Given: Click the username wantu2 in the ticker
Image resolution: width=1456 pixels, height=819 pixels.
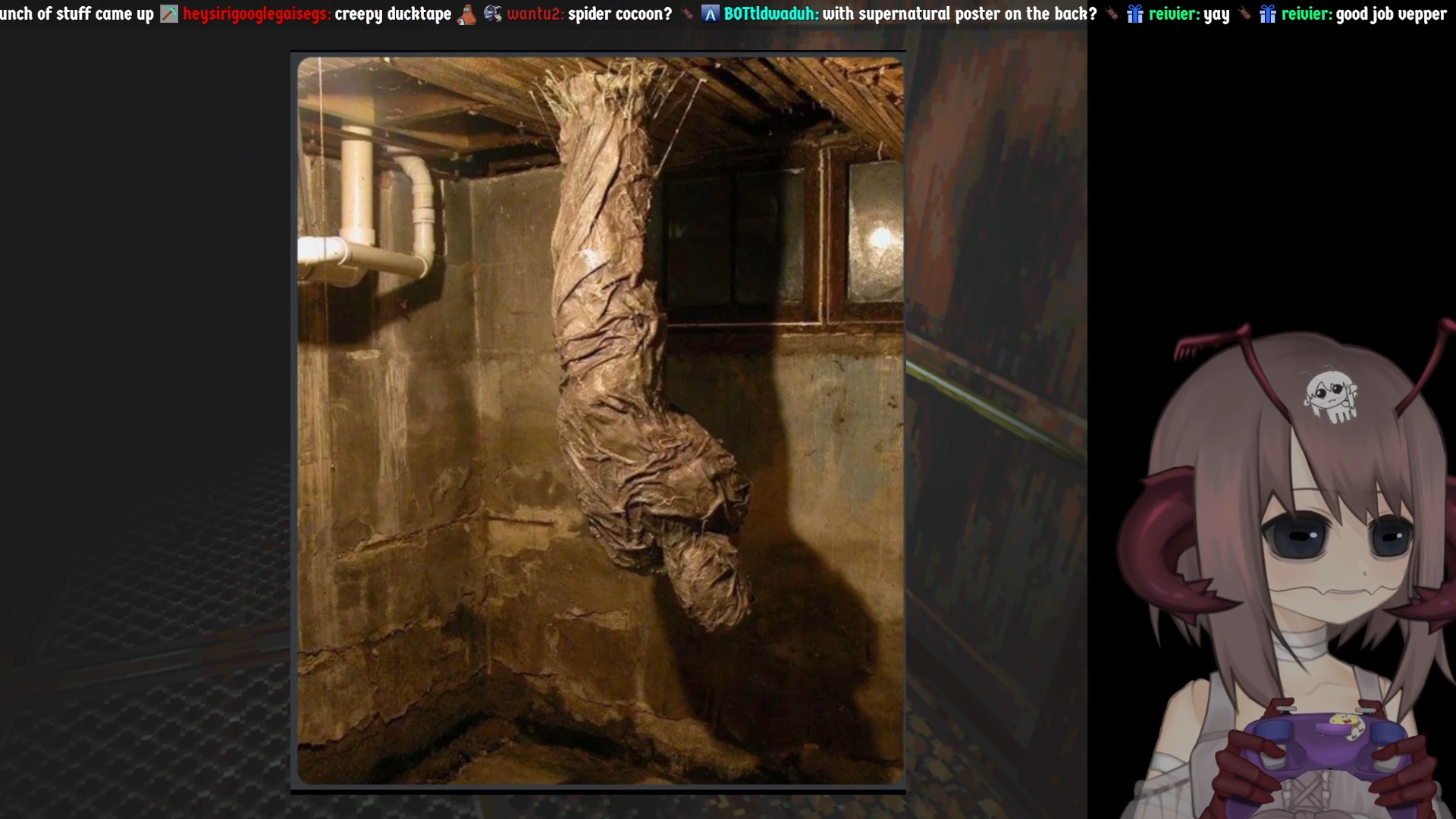Looking at the screenshot, I should (x=535, y=14).
